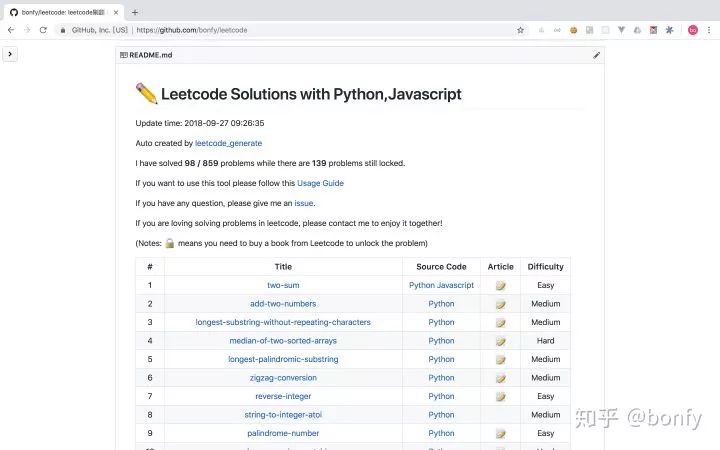
Task: Reload the page with refresh icon
Action: click(43, 30)
